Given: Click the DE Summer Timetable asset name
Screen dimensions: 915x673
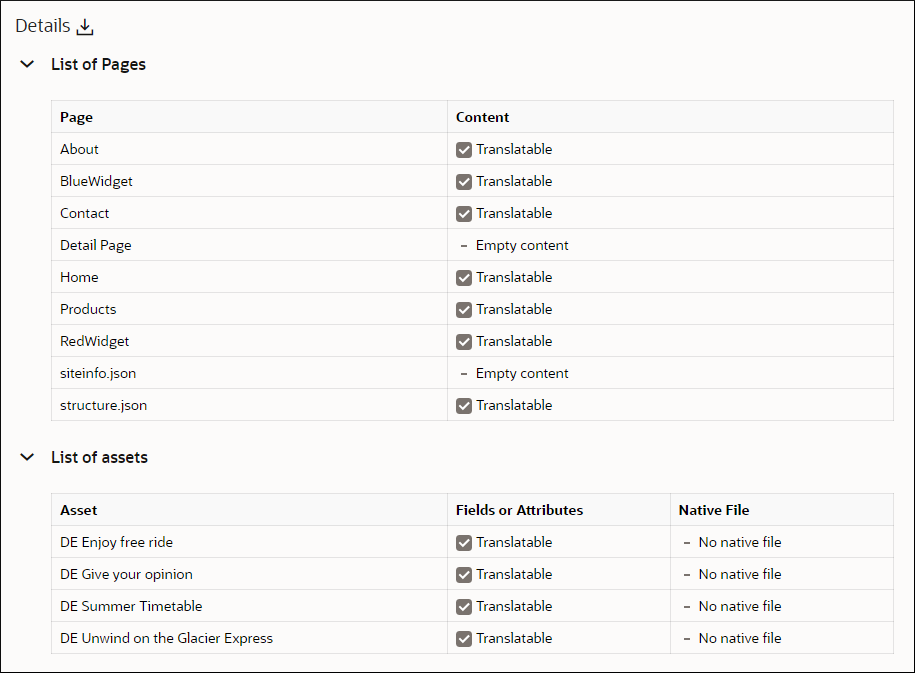Looking at the screenshot, I should 131,606.
